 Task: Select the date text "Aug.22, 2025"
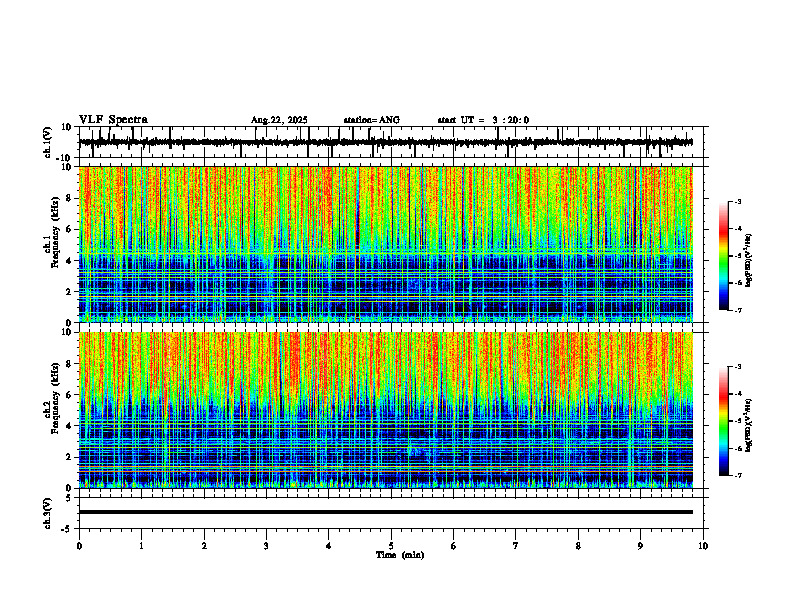(x=279, y=120)
